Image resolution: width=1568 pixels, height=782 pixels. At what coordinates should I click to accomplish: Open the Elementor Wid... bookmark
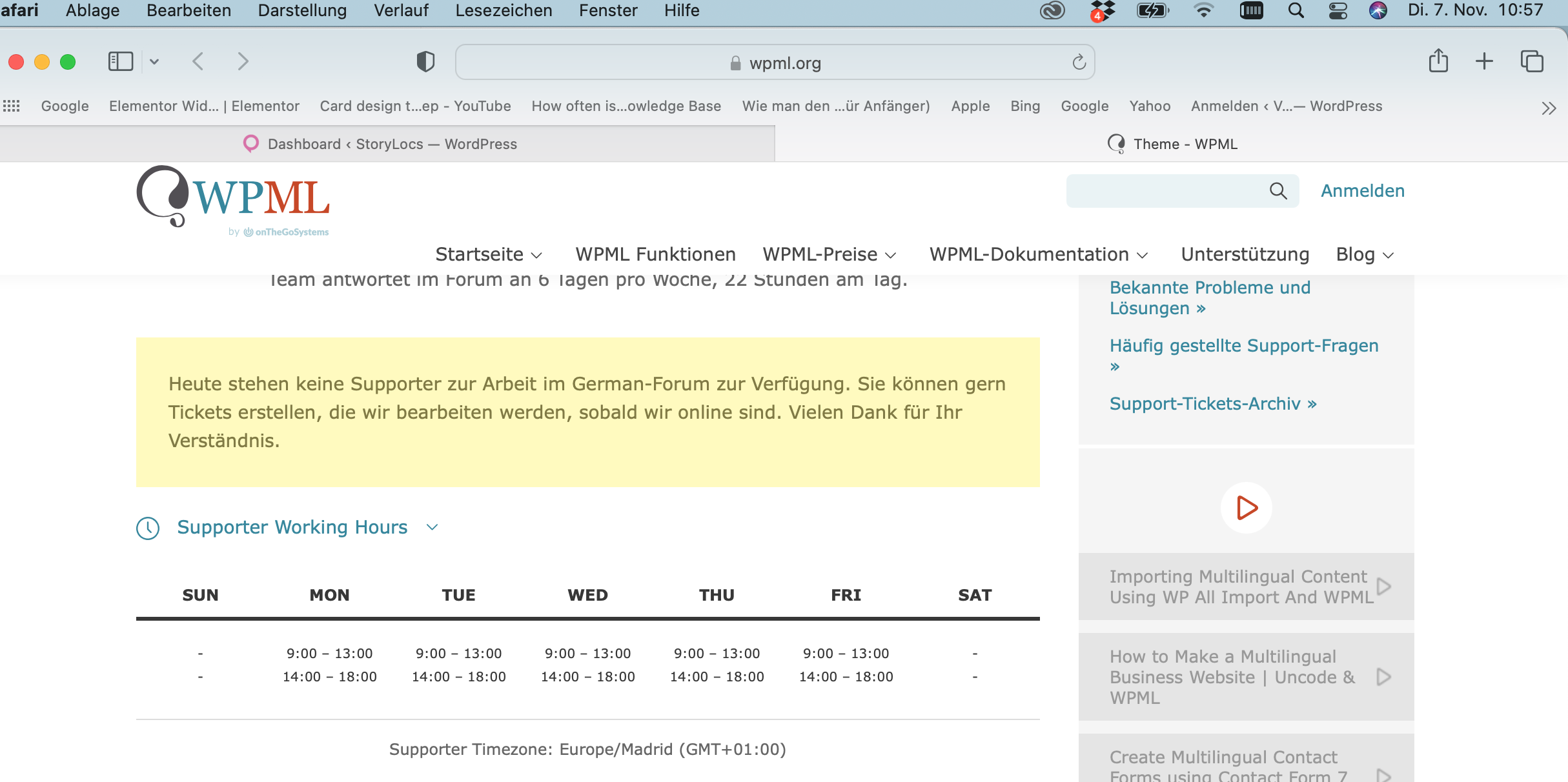point(204,106)
